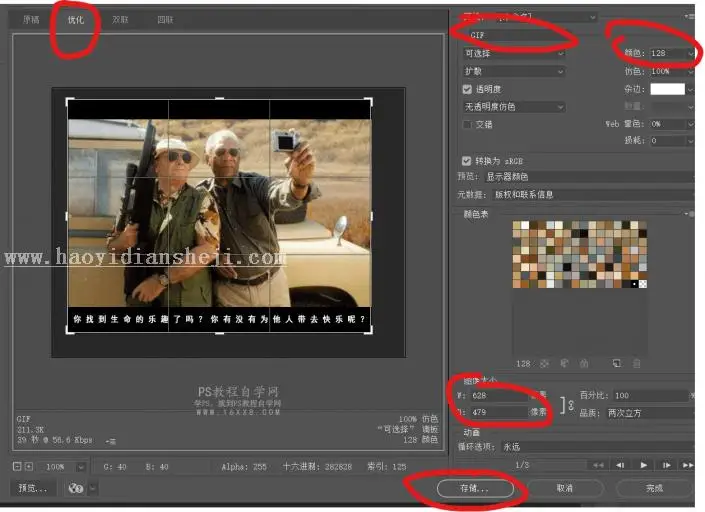This screenshot has width=705, height=512.
Task: Open the 预览 显示器颜色 dropdown
Action: [x=589, y=177]
